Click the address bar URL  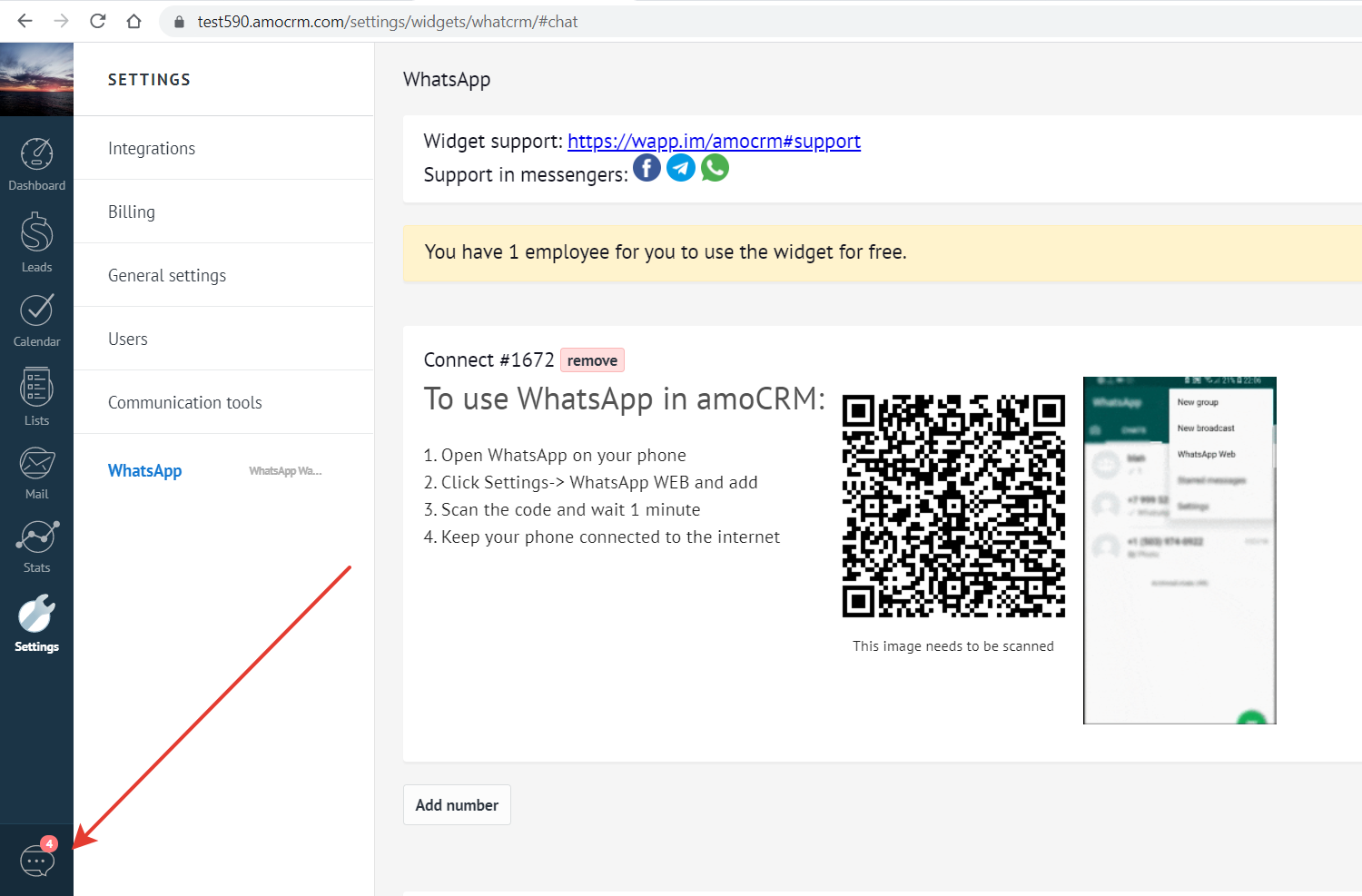pos(388,22)
